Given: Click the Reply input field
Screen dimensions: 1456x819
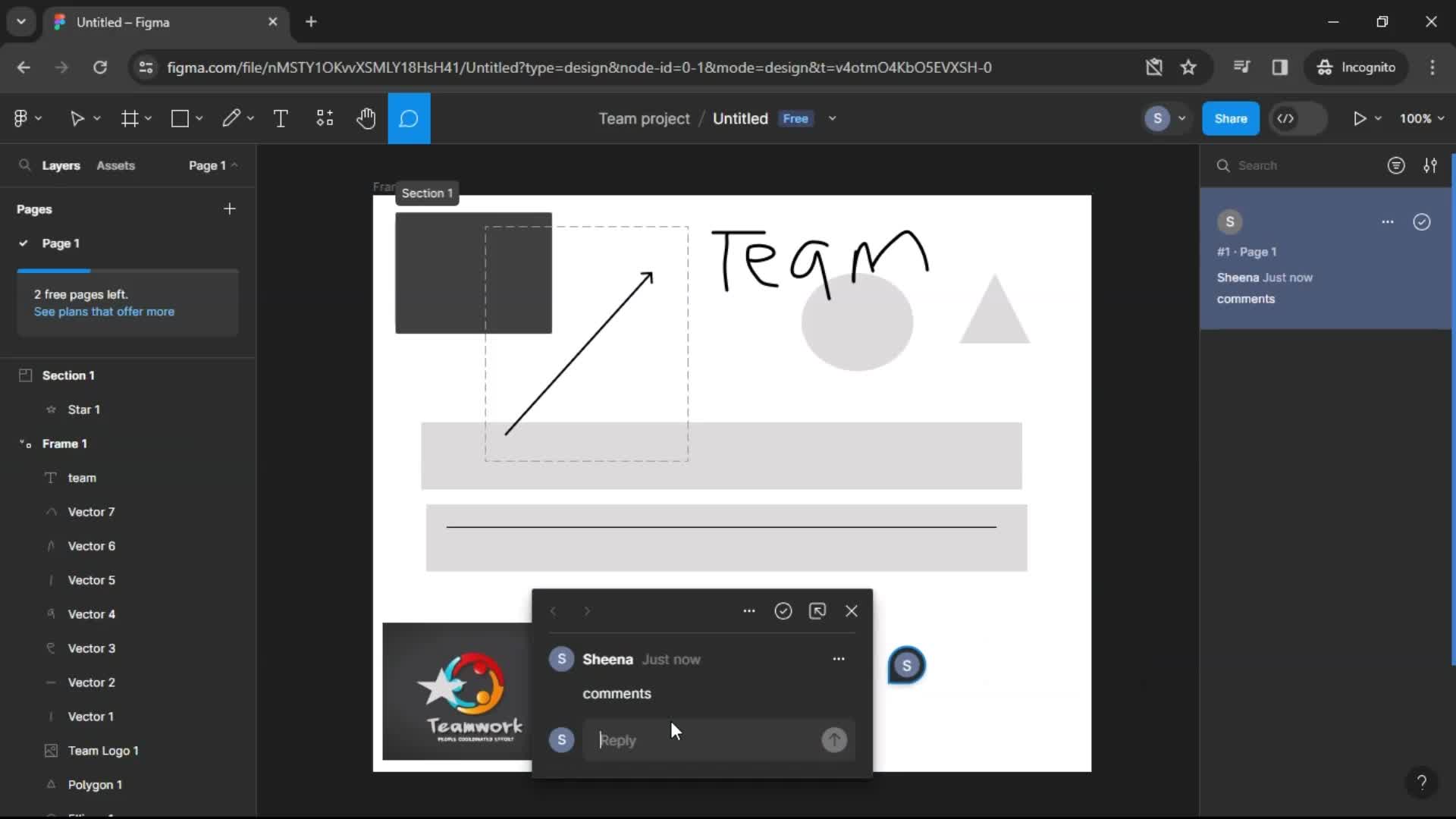Looking at the screenshot, I should click(x=704, y=739).
